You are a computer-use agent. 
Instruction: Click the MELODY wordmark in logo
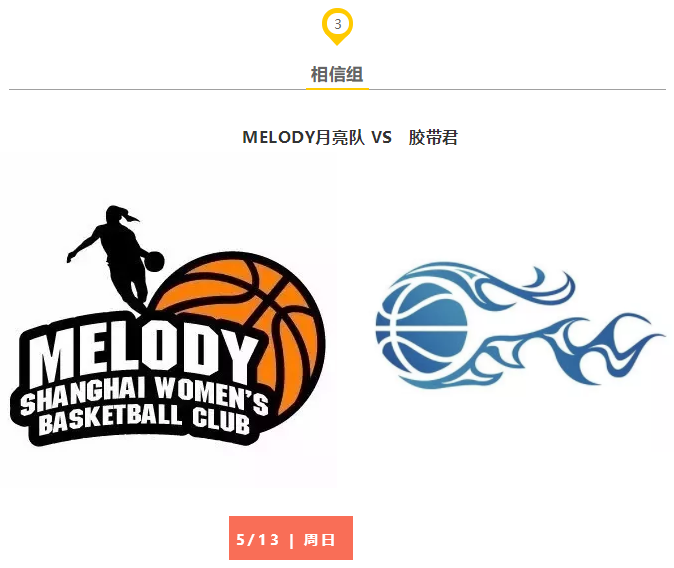144,350
